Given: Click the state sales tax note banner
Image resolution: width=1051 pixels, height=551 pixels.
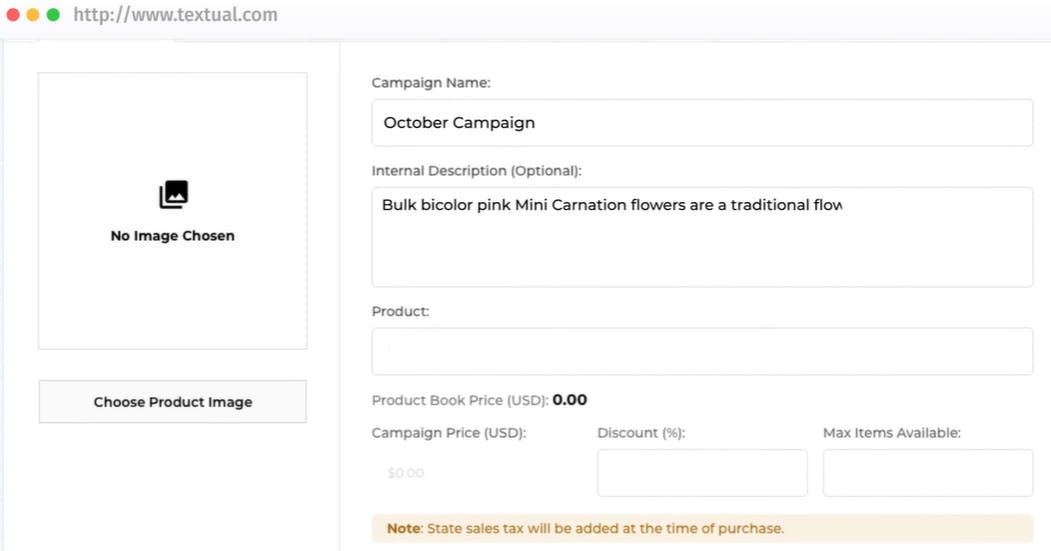Looking at the screenshot, I should coord(701,528).
